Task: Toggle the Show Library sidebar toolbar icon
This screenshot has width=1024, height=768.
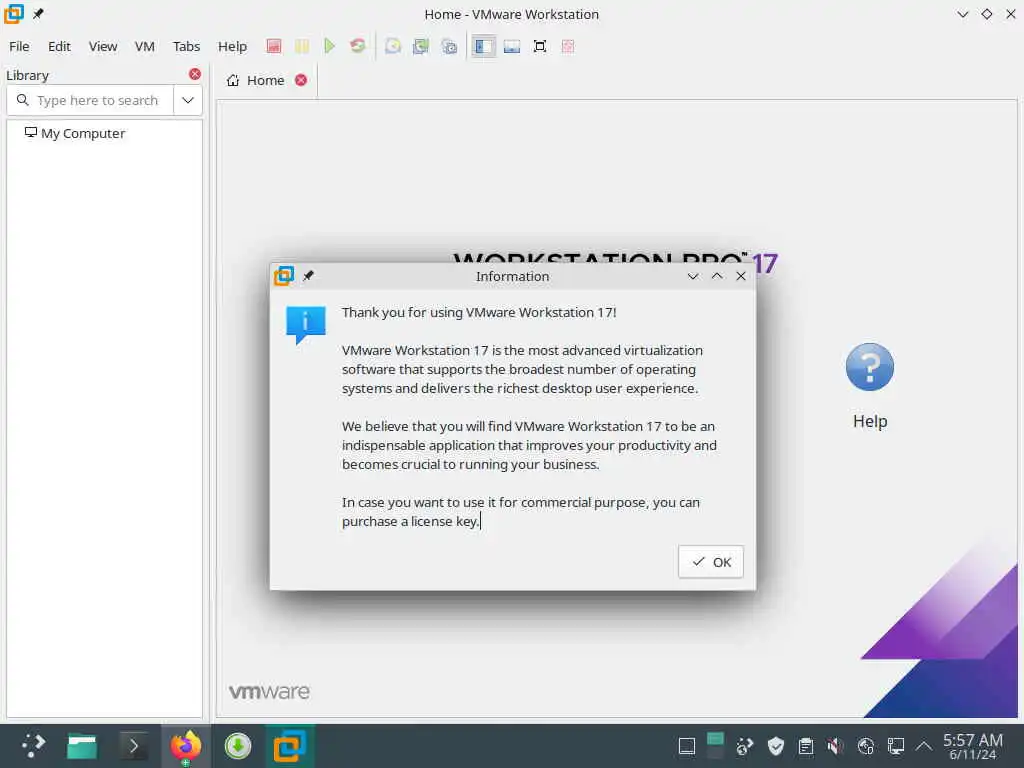Action: coord(483,46)
